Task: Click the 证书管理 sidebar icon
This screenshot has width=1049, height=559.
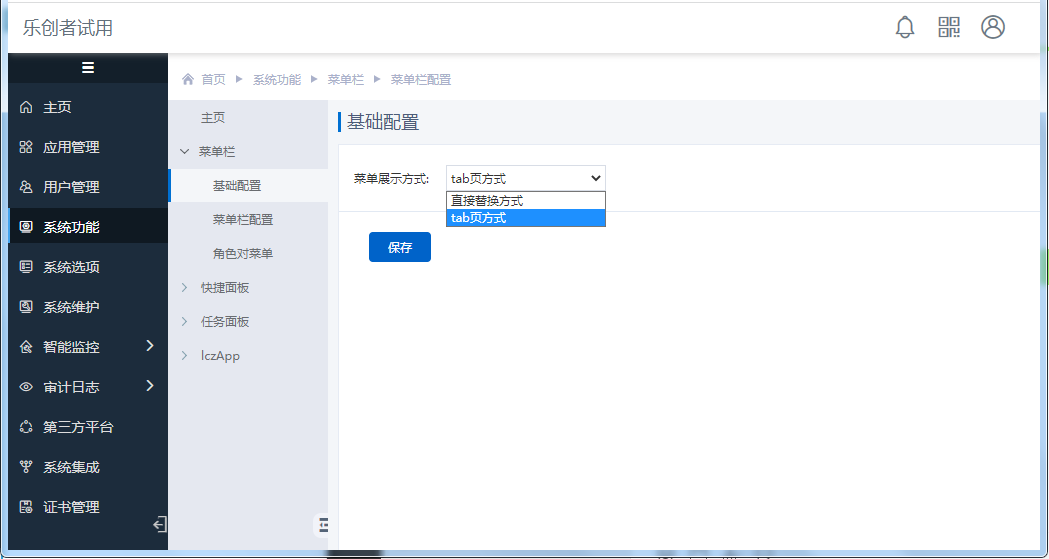Action: [26, 507]
